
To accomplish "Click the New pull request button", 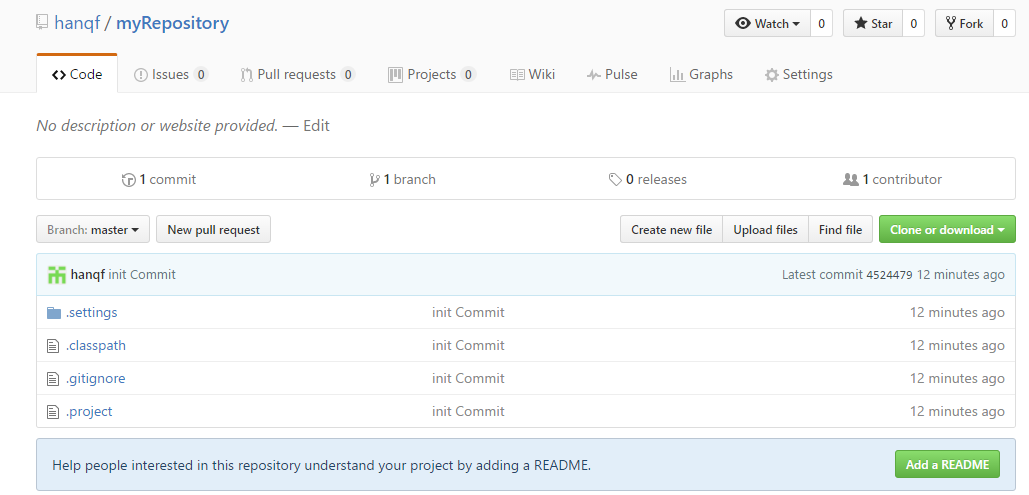I will click(213, 230).
